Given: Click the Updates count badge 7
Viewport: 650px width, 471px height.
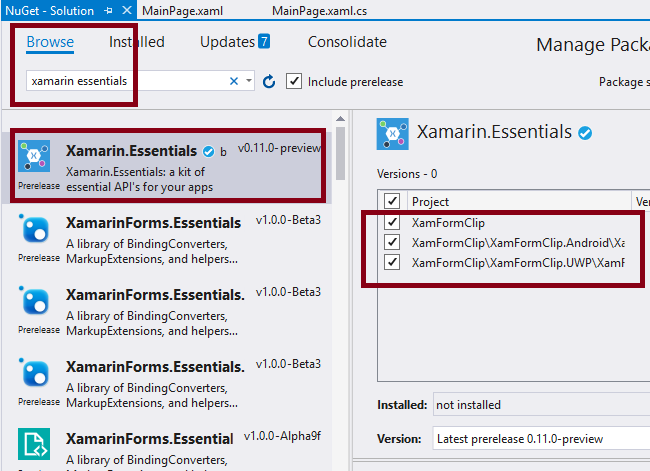Looking at the screenshot, I should tap(264, 41).
